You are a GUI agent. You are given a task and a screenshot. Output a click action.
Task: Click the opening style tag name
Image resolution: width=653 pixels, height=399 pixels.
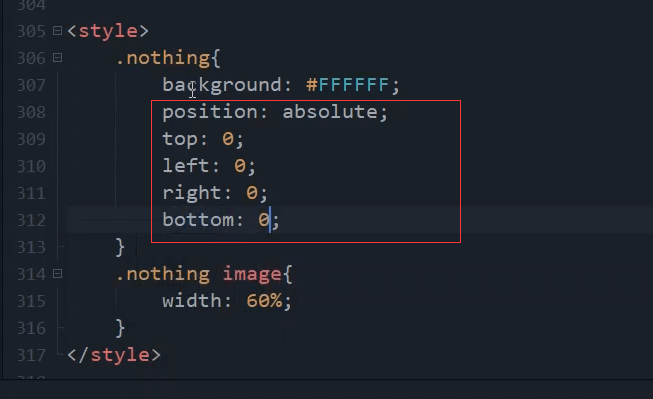pos(108,31)
